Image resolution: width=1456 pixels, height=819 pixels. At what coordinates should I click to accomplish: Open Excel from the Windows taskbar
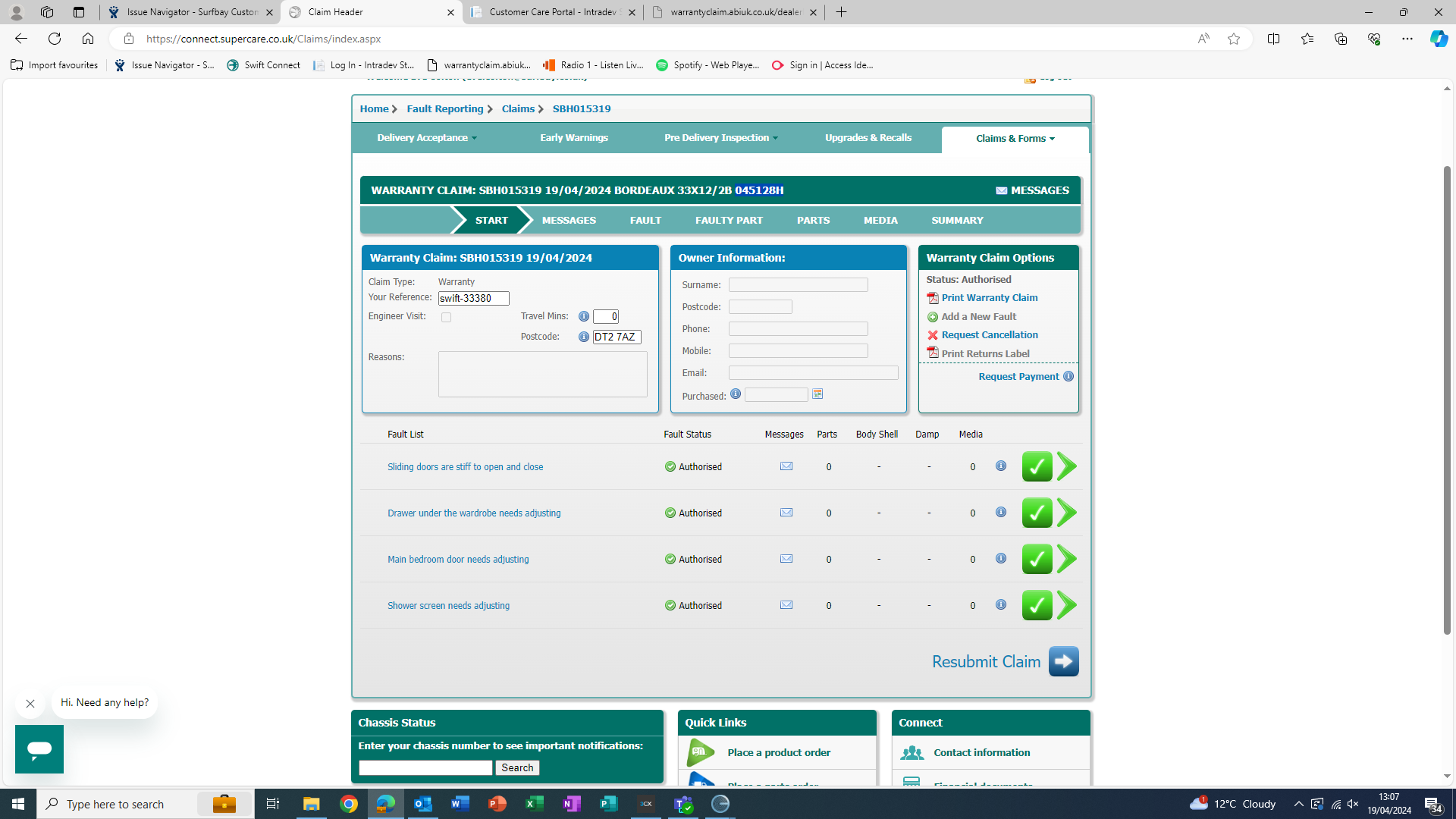tap(535, 804)
